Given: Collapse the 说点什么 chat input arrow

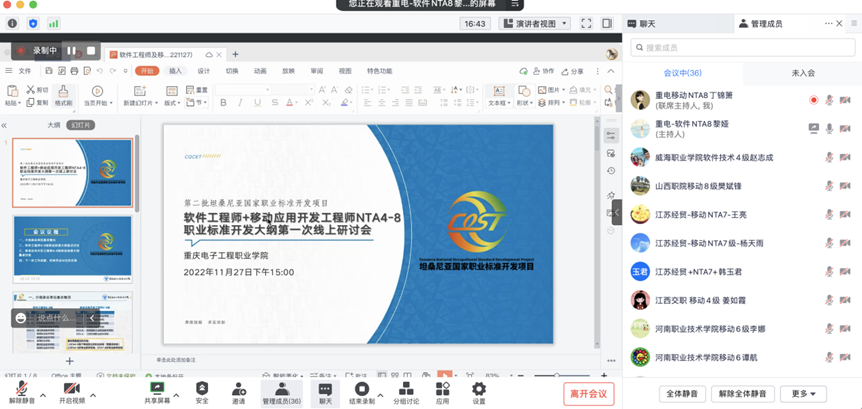Looking at the screenshot, I should click(x=92, y=318).
